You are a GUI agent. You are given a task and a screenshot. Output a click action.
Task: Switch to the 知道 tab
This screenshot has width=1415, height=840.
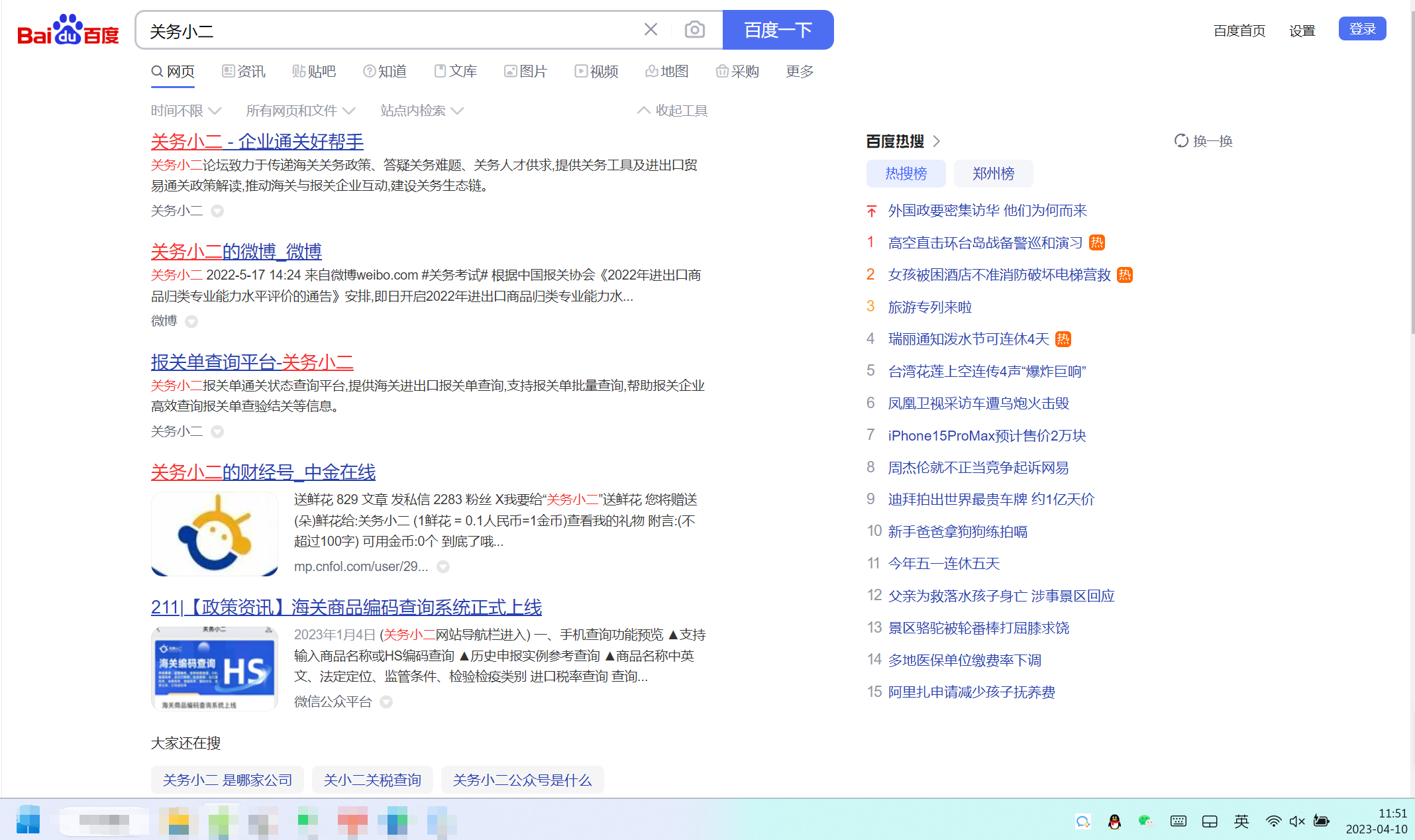click(385, 72)
